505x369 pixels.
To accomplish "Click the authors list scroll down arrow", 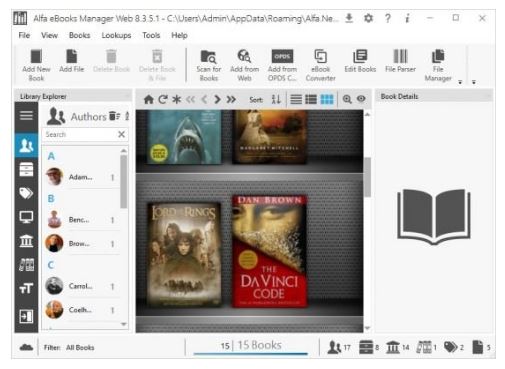I will tap(124, 324).
